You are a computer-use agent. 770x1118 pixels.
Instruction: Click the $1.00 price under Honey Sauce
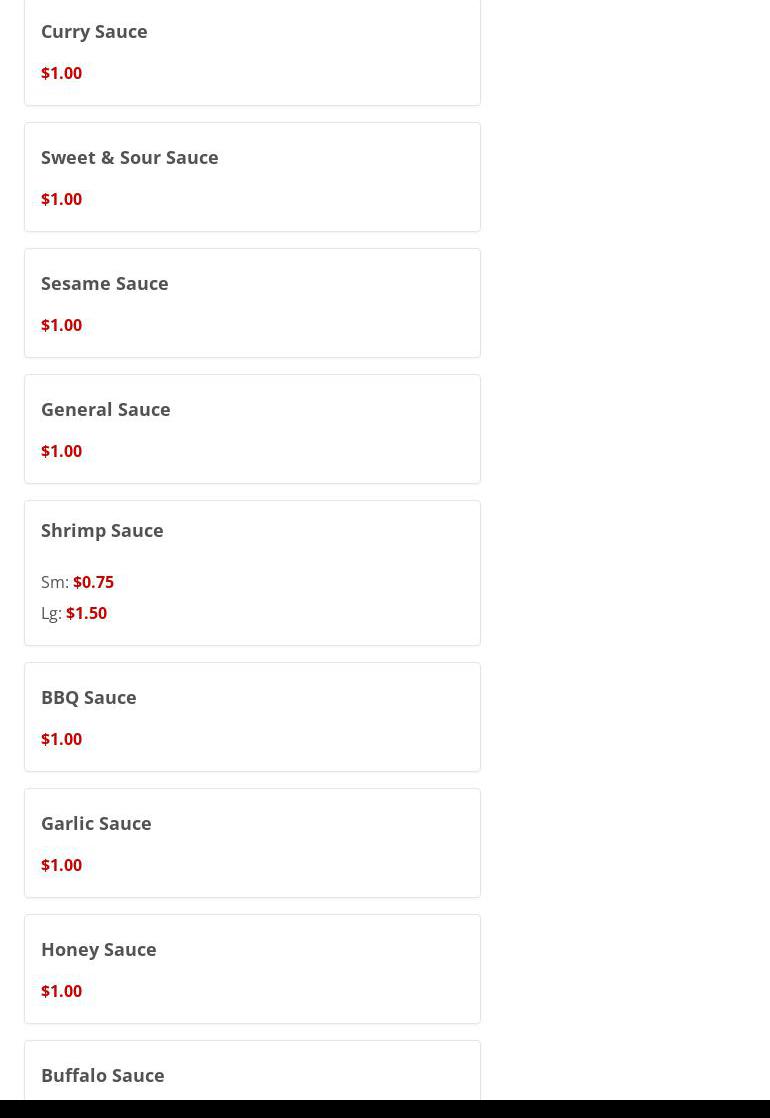pyautogui.click(x=61, y=991)
